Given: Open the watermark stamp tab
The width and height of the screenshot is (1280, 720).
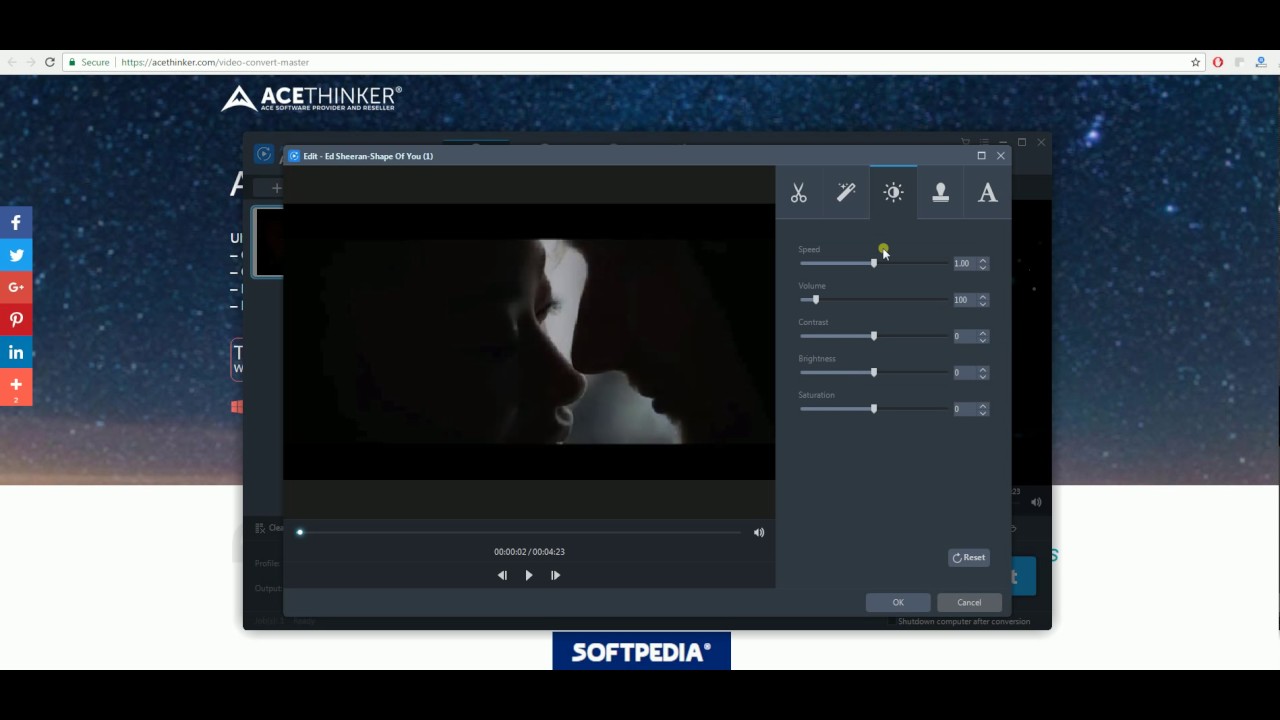Looking at the screenshot, I should pos(940,193).
